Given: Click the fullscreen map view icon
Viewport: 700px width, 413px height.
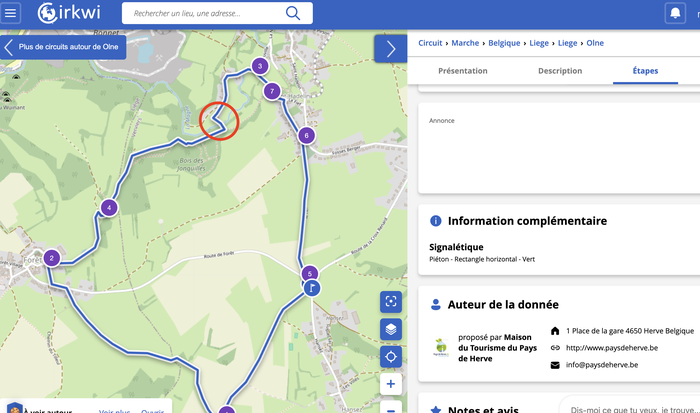Looking at the screenshot, I should pos(391,301).
